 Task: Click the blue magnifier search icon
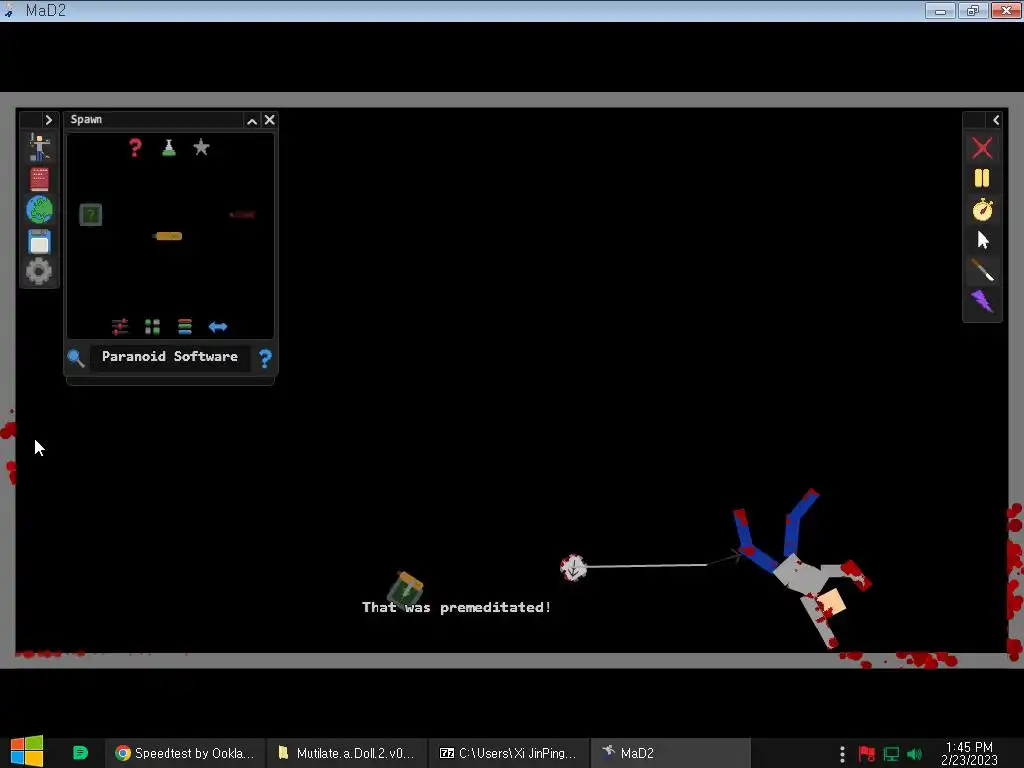pos(76,358)
